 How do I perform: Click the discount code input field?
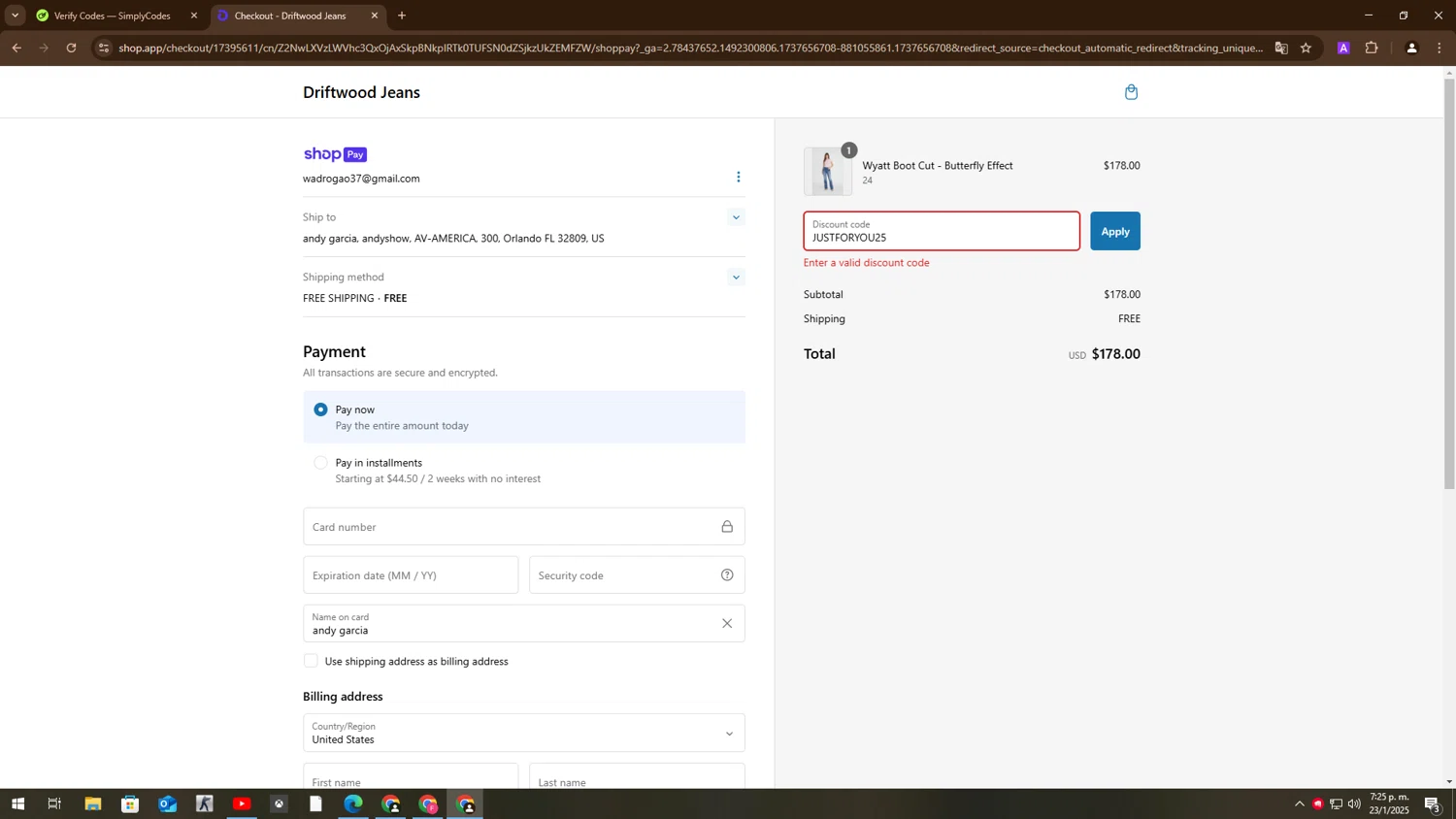coord(942,231)
